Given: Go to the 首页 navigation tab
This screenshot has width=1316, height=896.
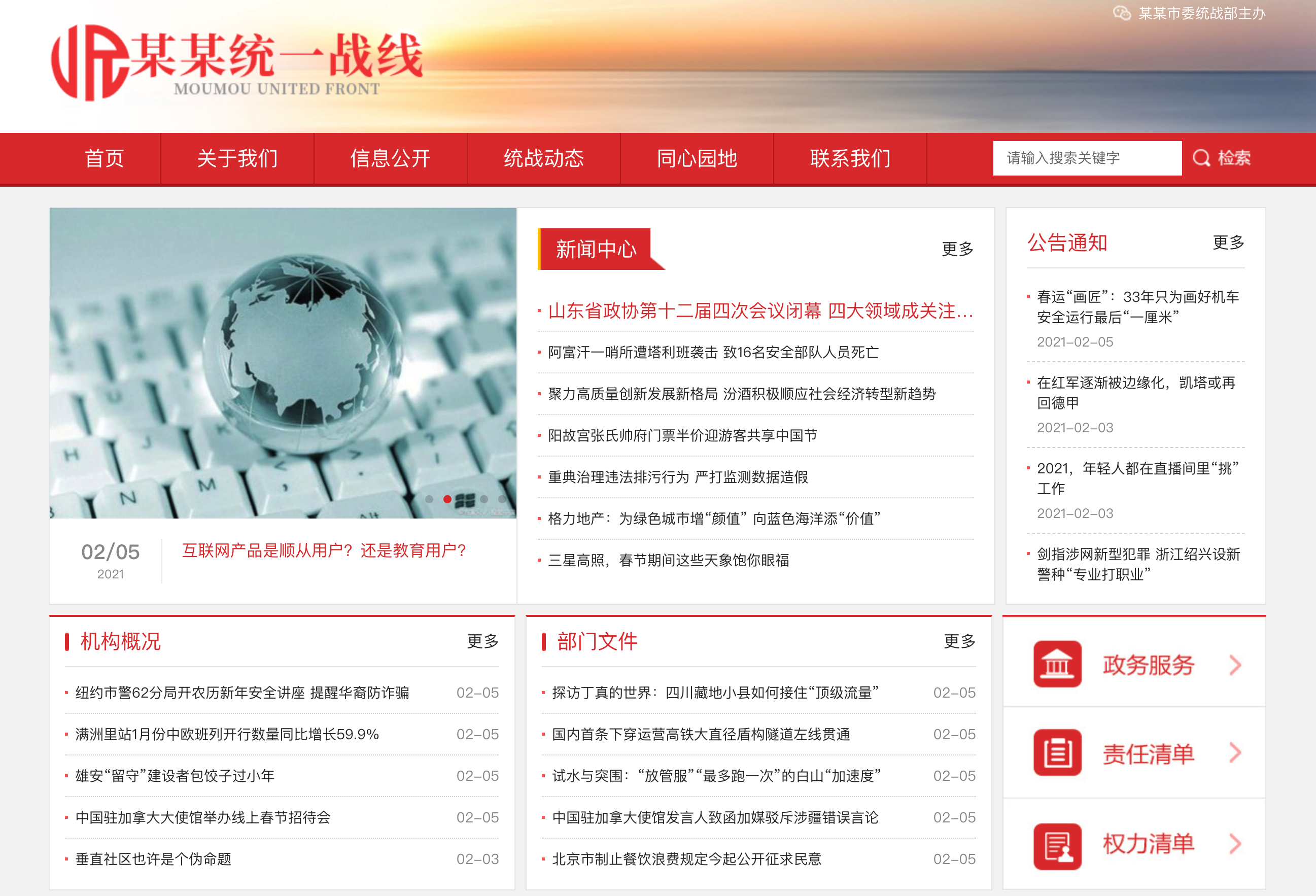Looking at the screenshot, I should pos(105,159).
